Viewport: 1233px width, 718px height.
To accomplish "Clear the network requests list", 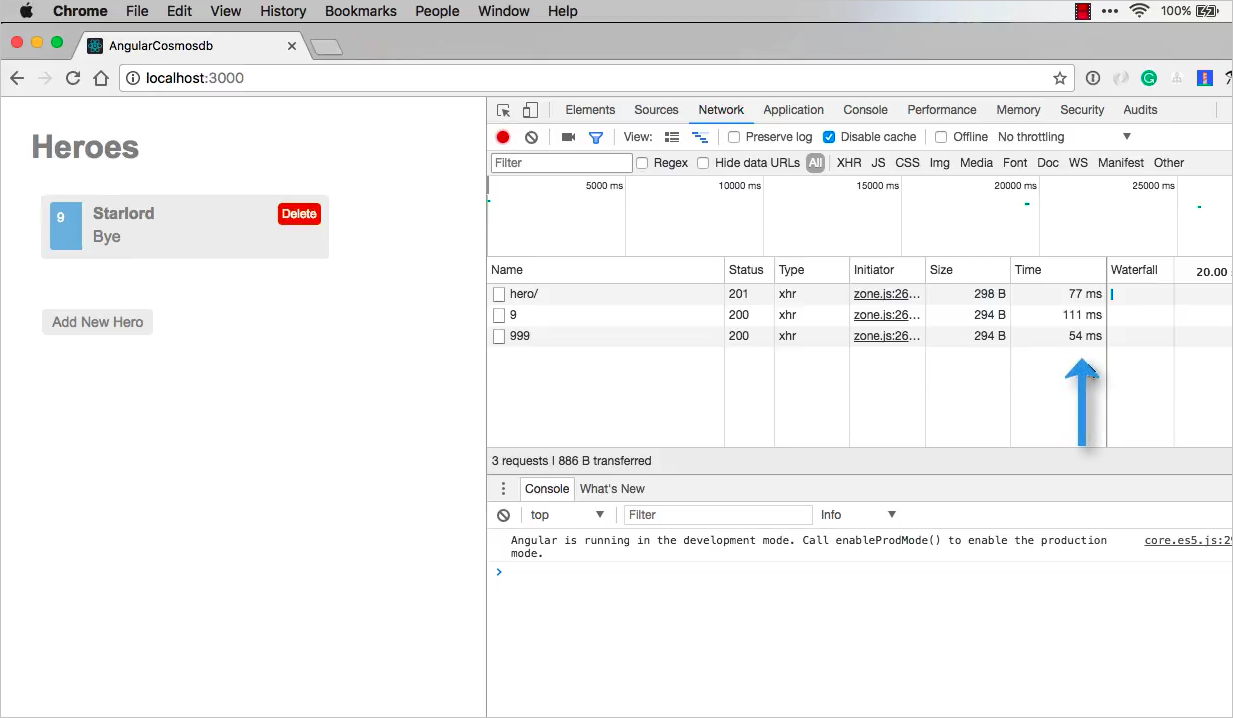I will pyautogui.click(x=531, y=136).
